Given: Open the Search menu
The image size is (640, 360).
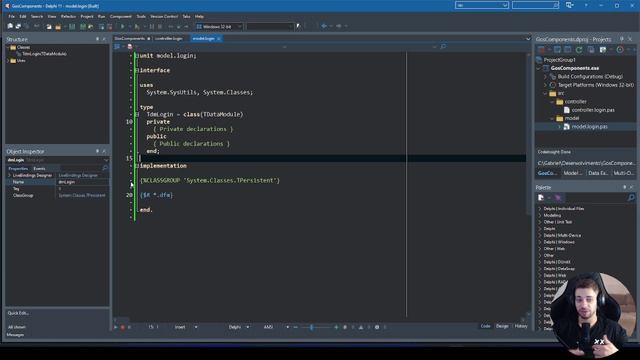Looking at the screenshot, I should [x=37, y=16].
